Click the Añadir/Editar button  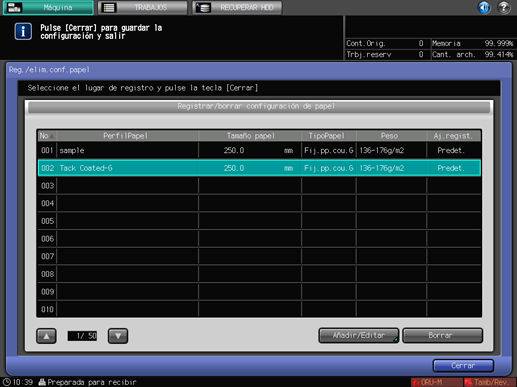click(359, 335)
